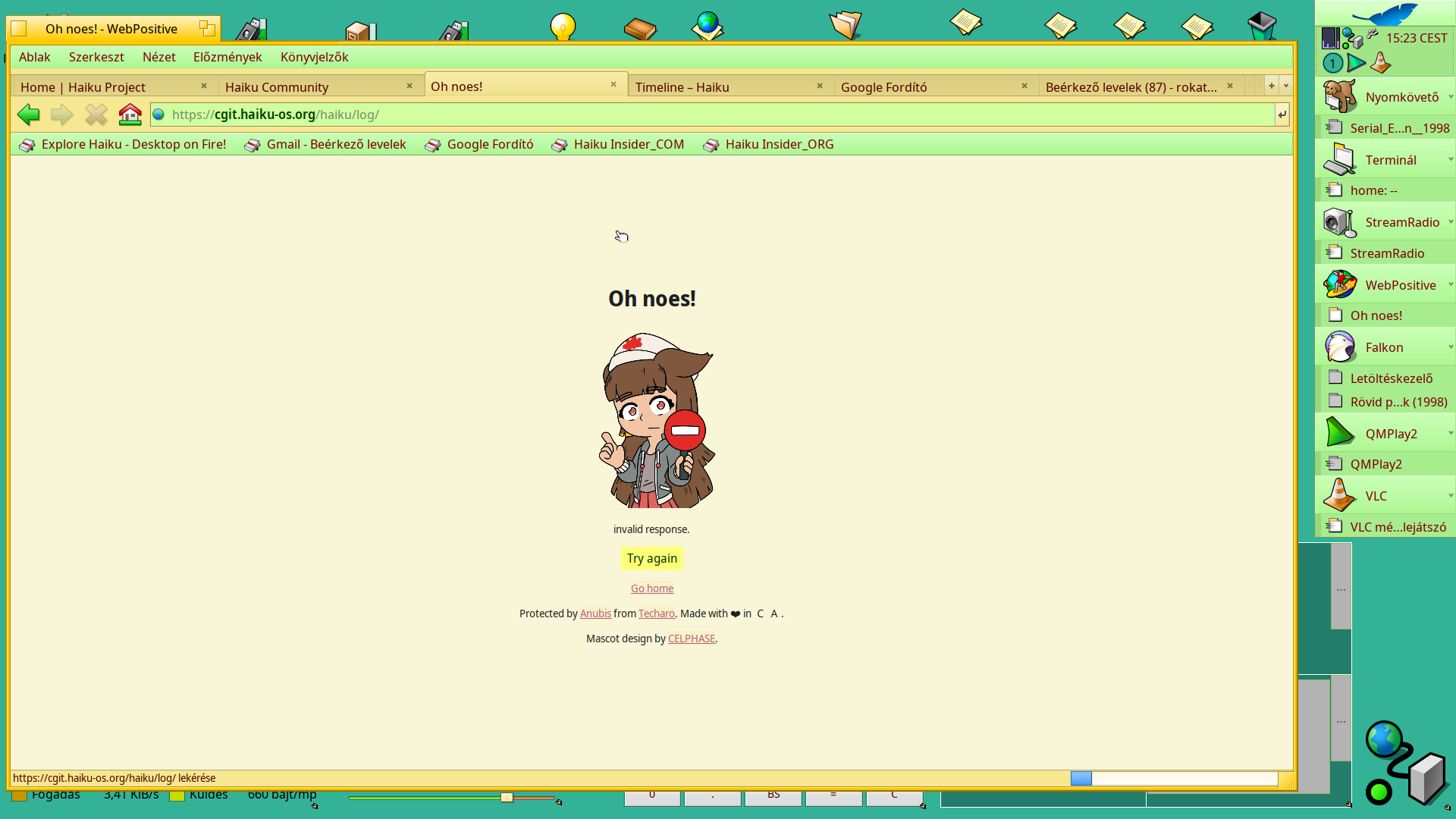This screenshot has height=819, width=1456.
Task: Follow the Go home link
Action: click(652, 588)
